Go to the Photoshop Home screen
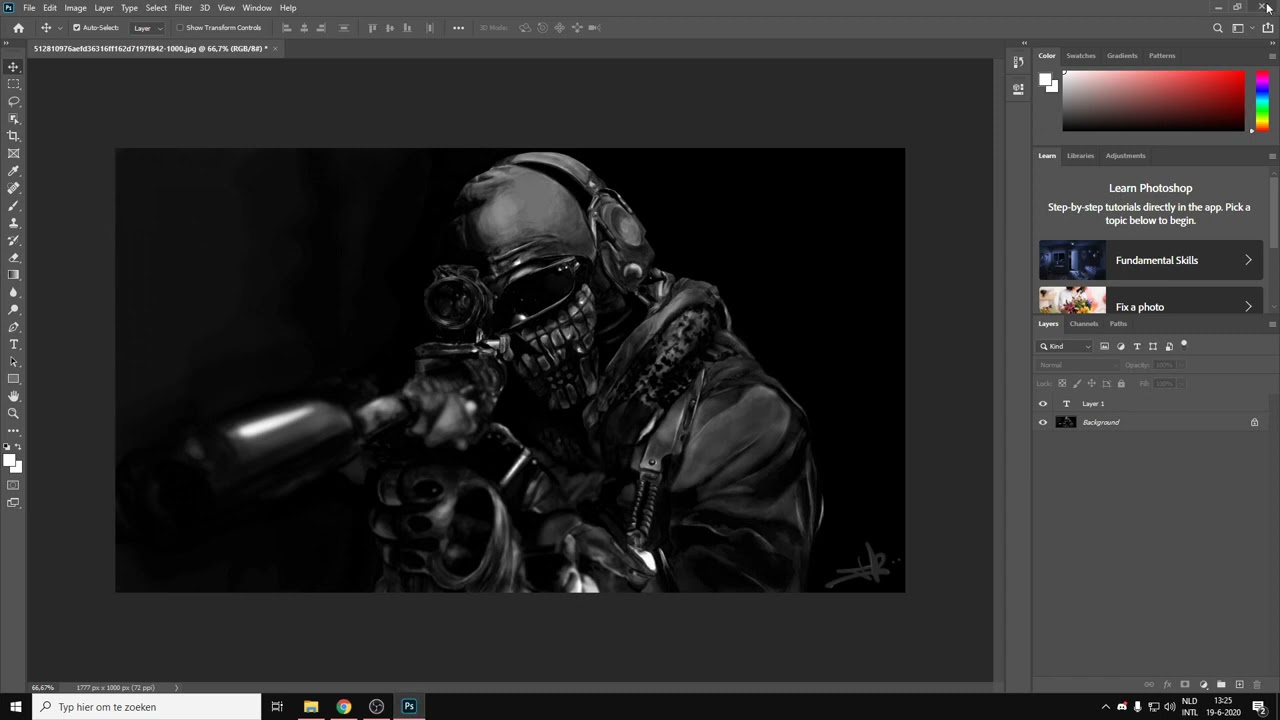1280x720 pixels. [x=18, y=28]
